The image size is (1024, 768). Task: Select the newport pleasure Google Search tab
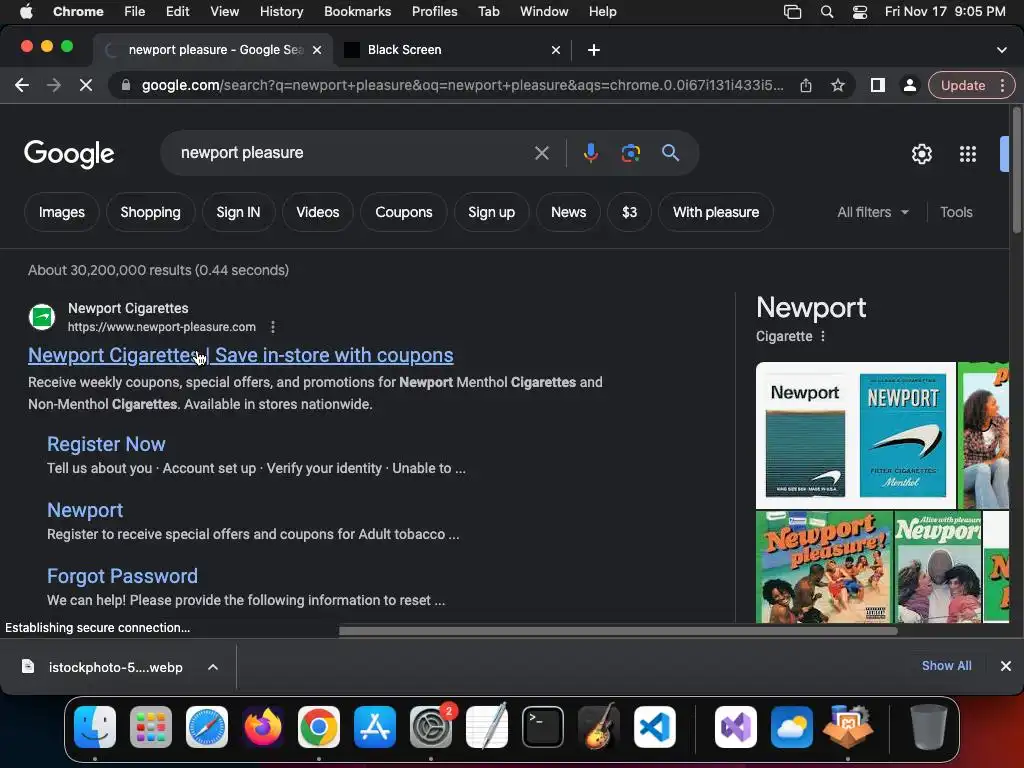(x=216, y=50)
